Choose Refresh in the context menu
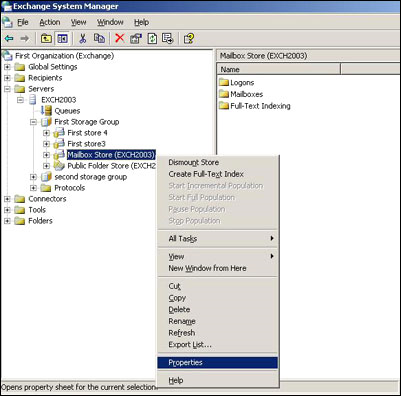 pos(217,333)
